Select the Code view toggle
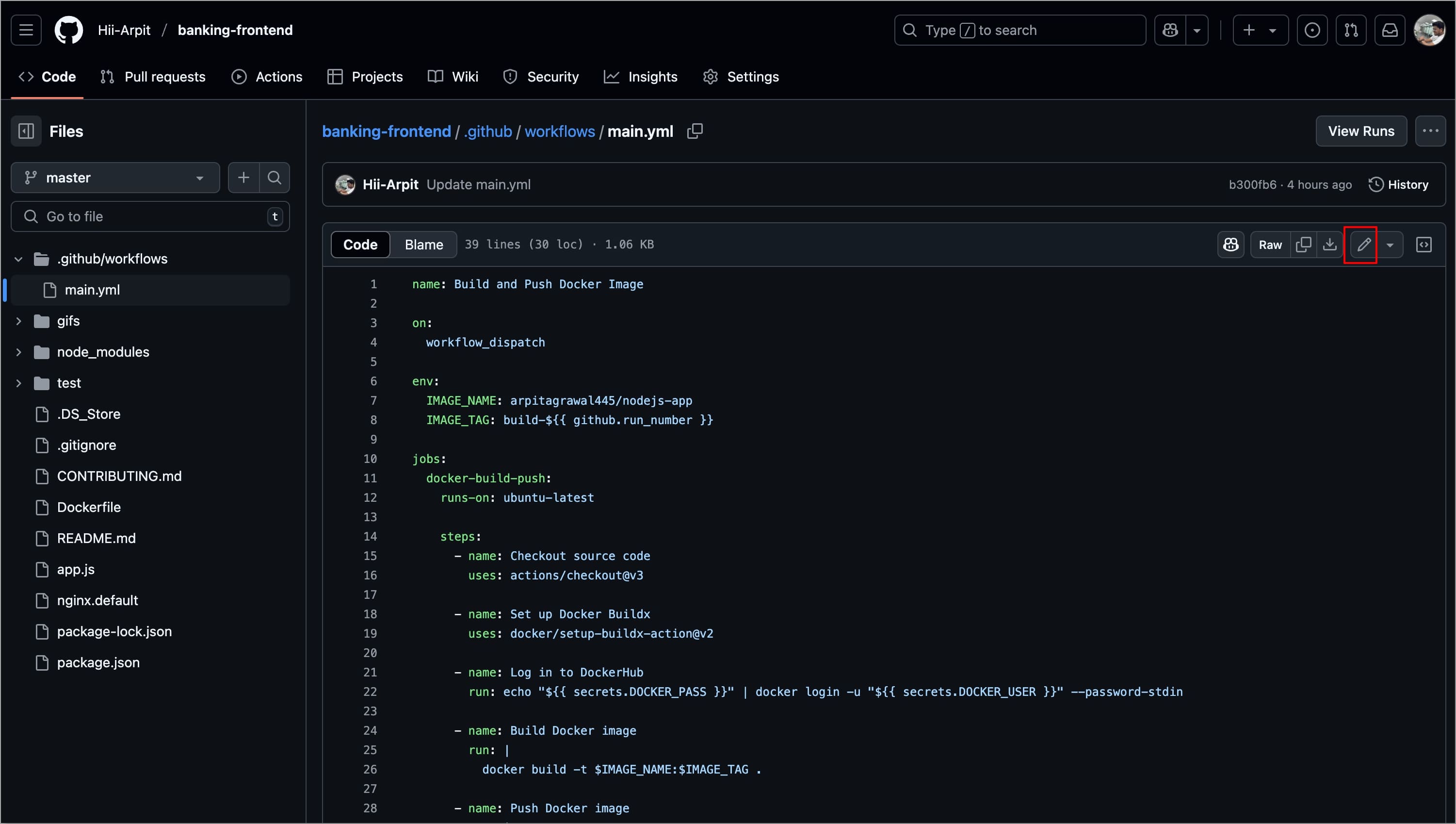 click(x=360, y=245)
